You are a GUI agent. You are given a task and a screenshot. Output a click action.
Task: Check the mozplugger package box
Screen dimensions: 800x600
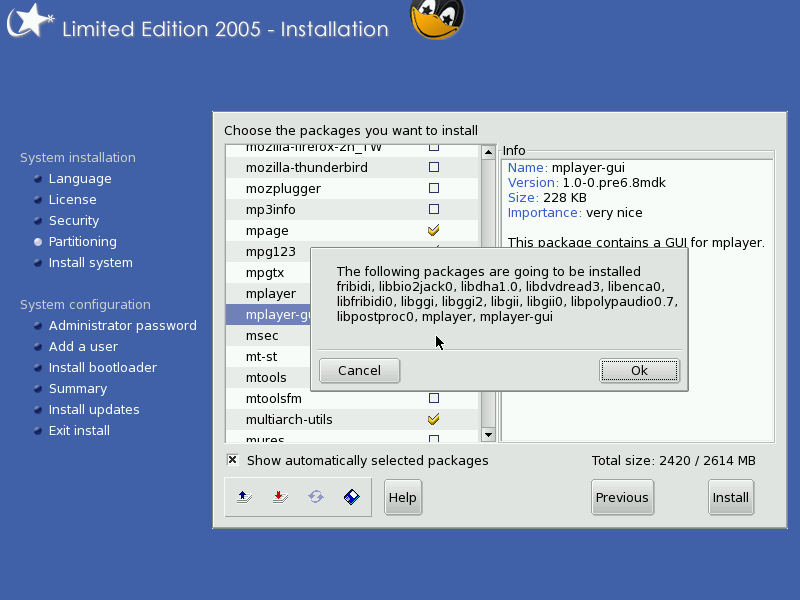pos(434,188)
